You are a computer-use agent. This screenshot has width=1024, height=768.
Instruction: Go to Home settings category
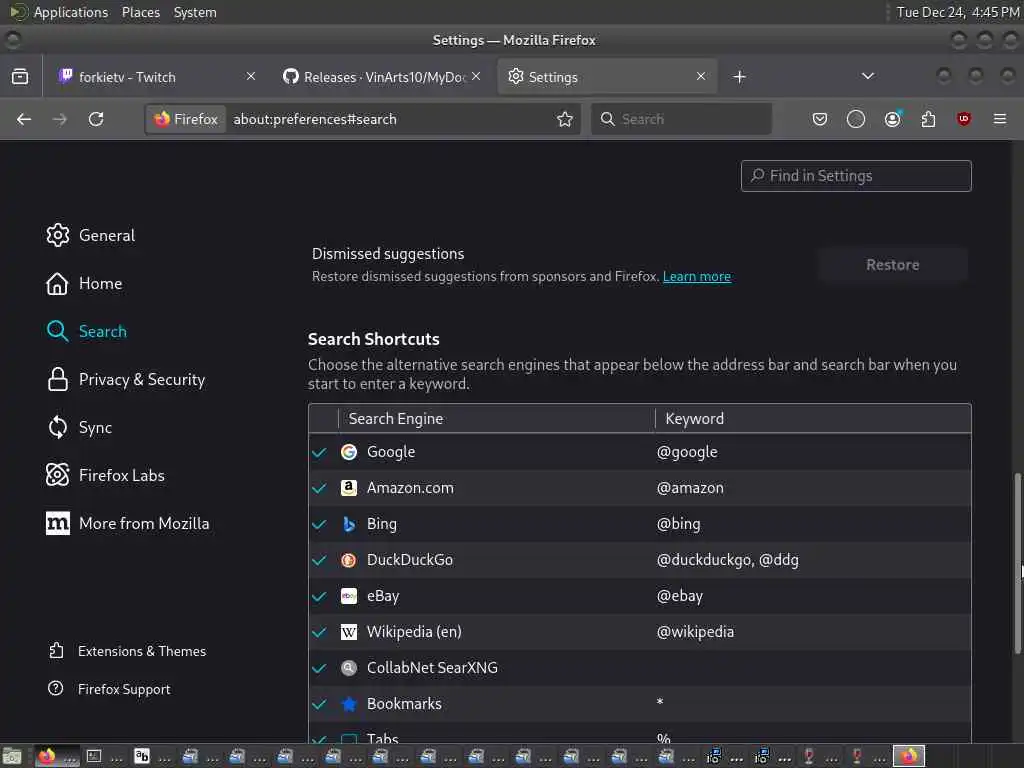(84, 283)
